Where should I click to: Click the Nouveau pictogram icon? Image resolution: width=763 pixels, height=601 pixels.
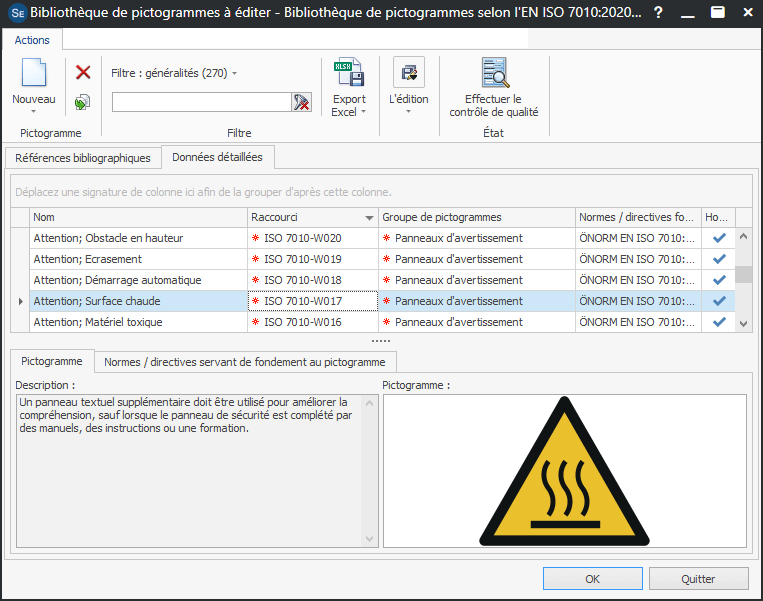coord(34,74)
